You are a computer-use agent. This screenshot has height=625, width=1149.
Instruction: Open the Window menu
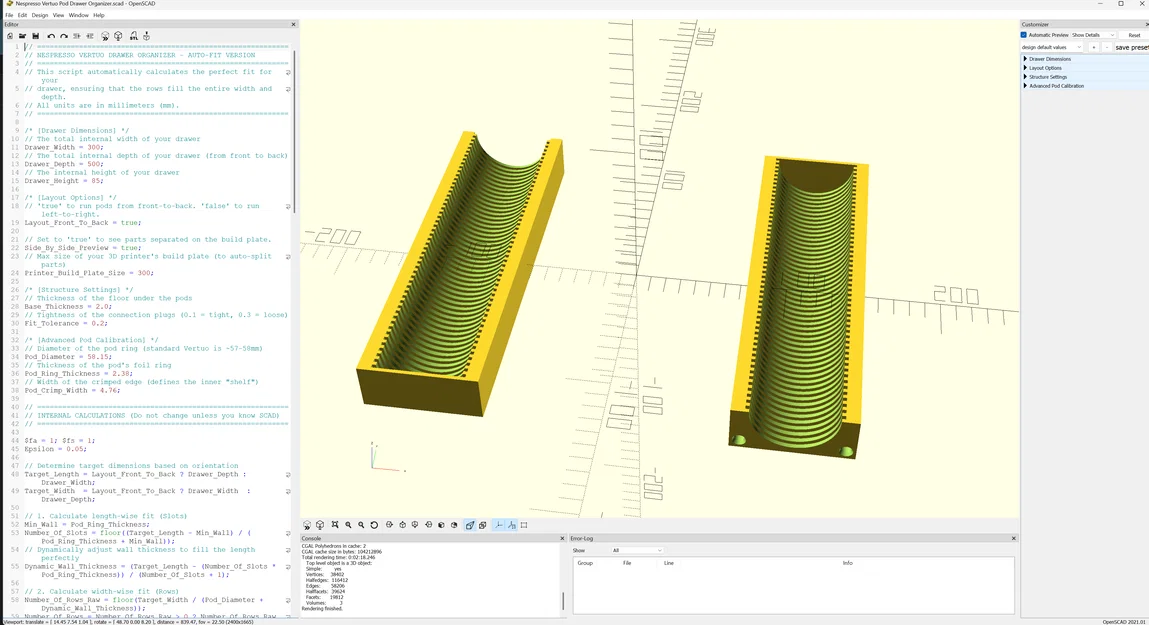click(78, 15)
